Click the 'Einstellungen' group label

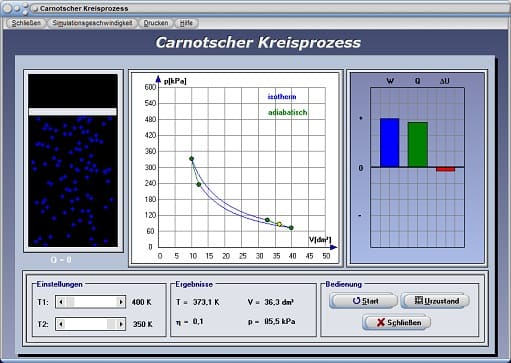59,284
